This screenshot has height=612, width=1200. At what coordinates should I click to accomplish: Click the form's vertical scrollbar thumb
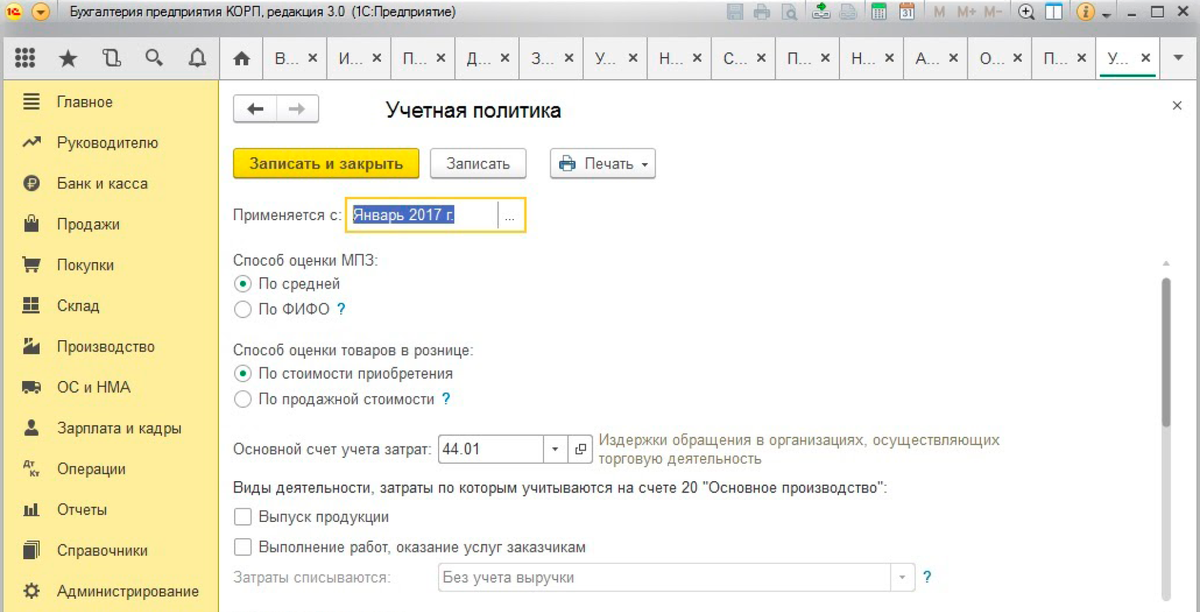[1166, 354]
